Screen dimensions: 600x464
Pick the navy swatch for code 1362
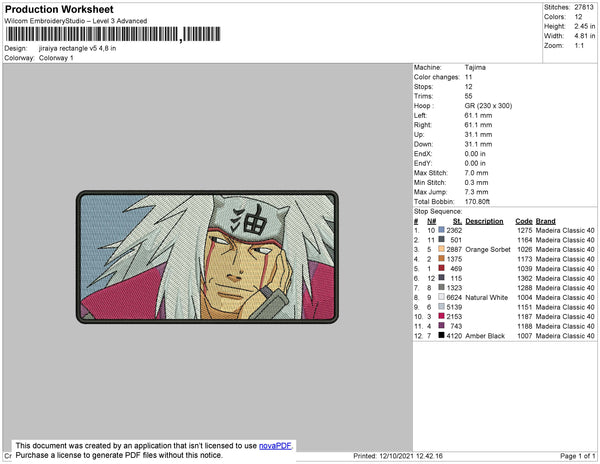coord(441,278)
